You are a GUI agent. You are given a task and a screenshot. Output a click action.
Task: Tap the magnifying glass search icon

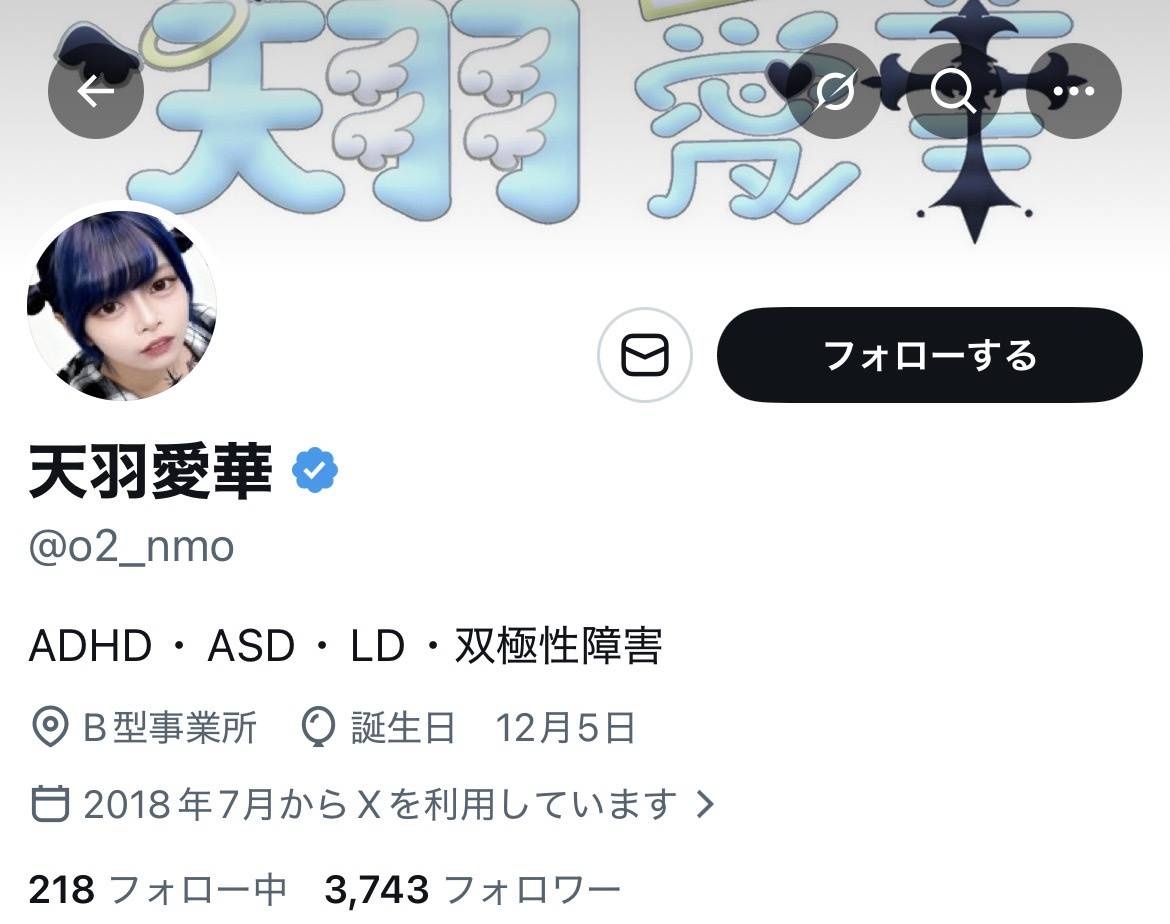pyautogui.click(x=953, y=91)
